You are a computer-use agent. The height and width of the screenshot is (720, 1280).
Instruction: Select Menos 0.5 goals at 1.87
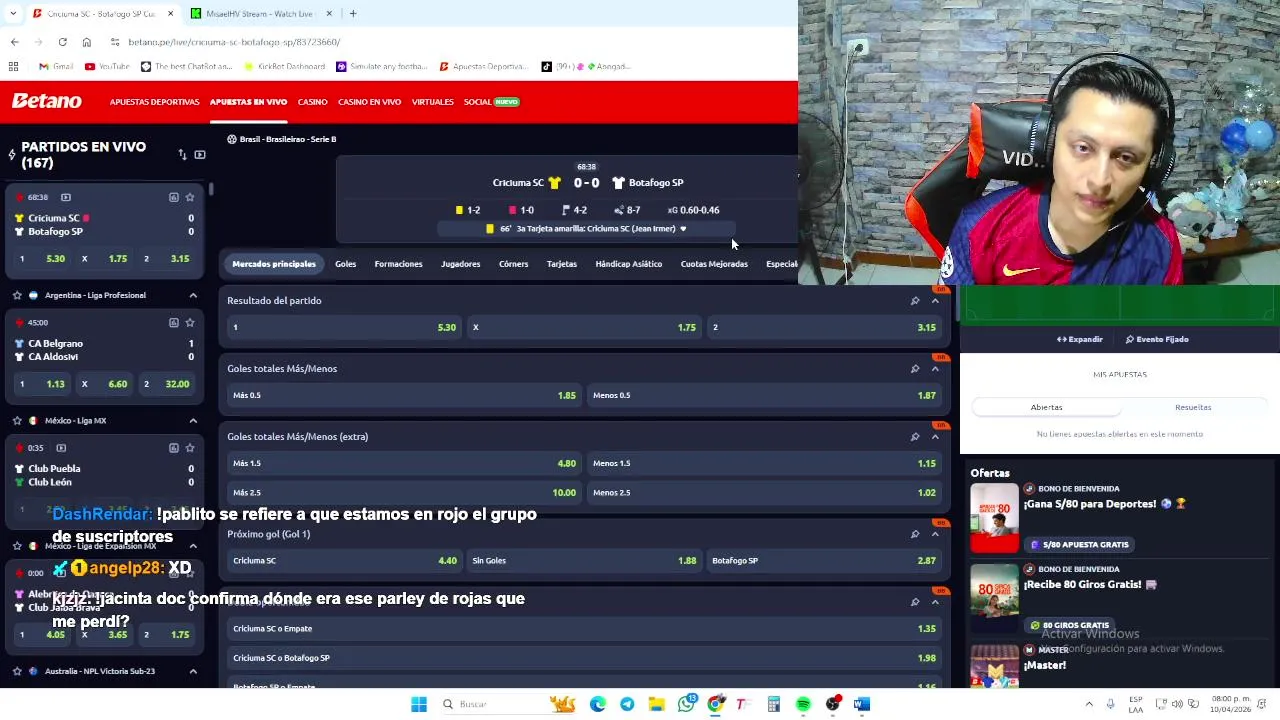(x=764, y=395)
